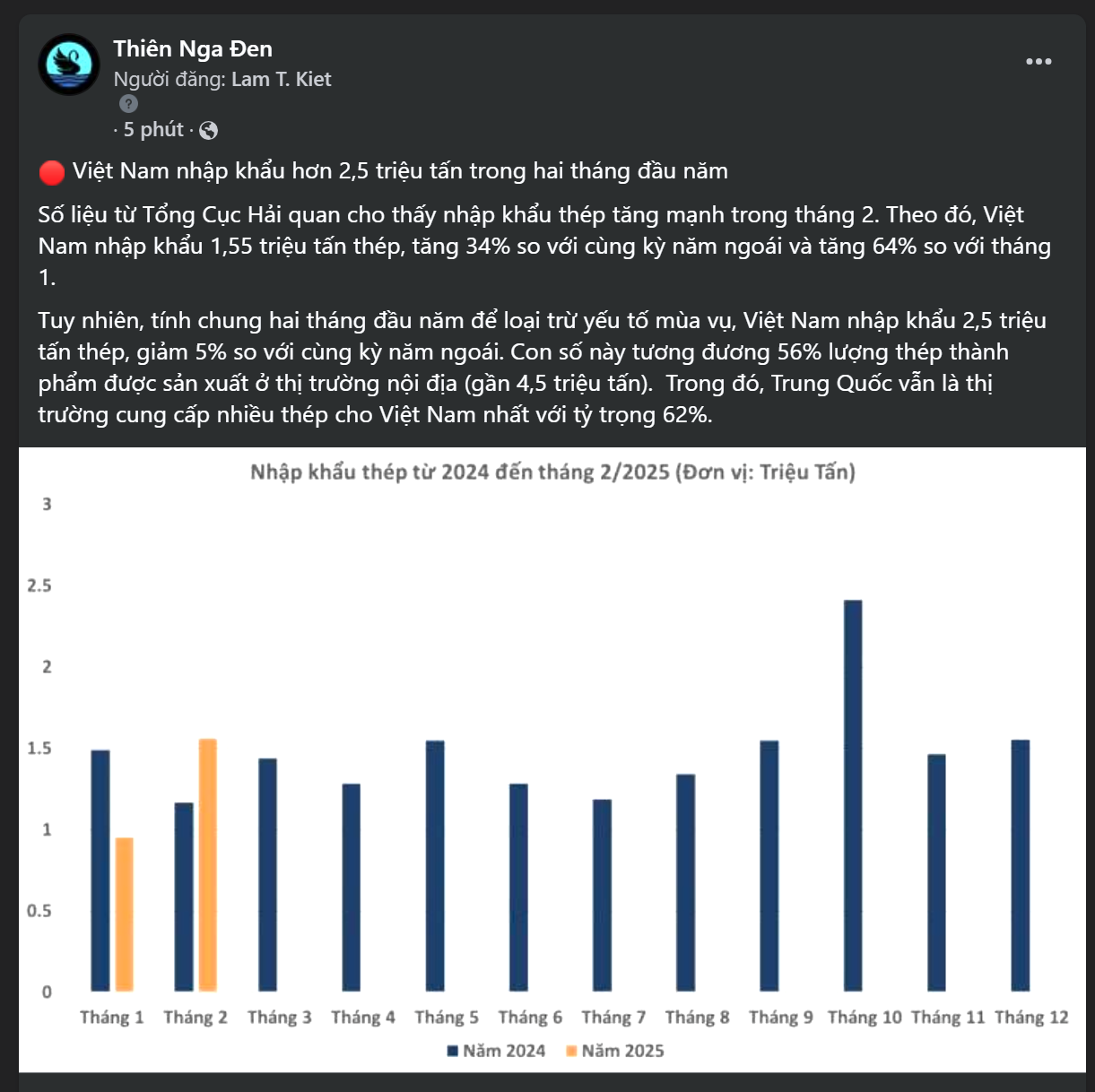This screenshot has width=1095, height=1092.
Task: Click the orange Tháng 1 bar for 2025
Action: (x=124, y=914)
